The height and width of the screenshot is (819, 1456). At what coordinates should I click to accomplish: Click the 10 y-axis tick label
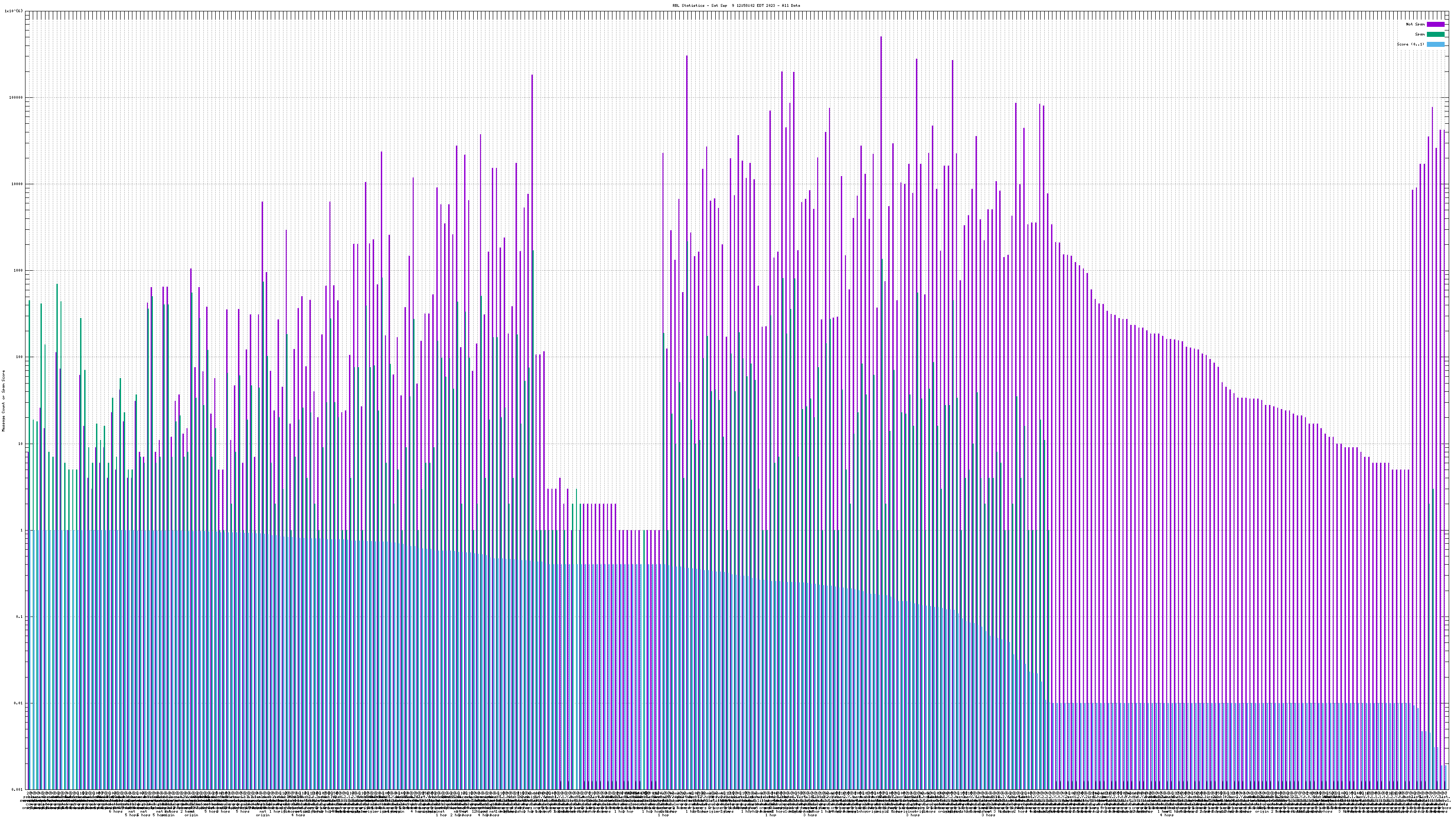point(21,444)
